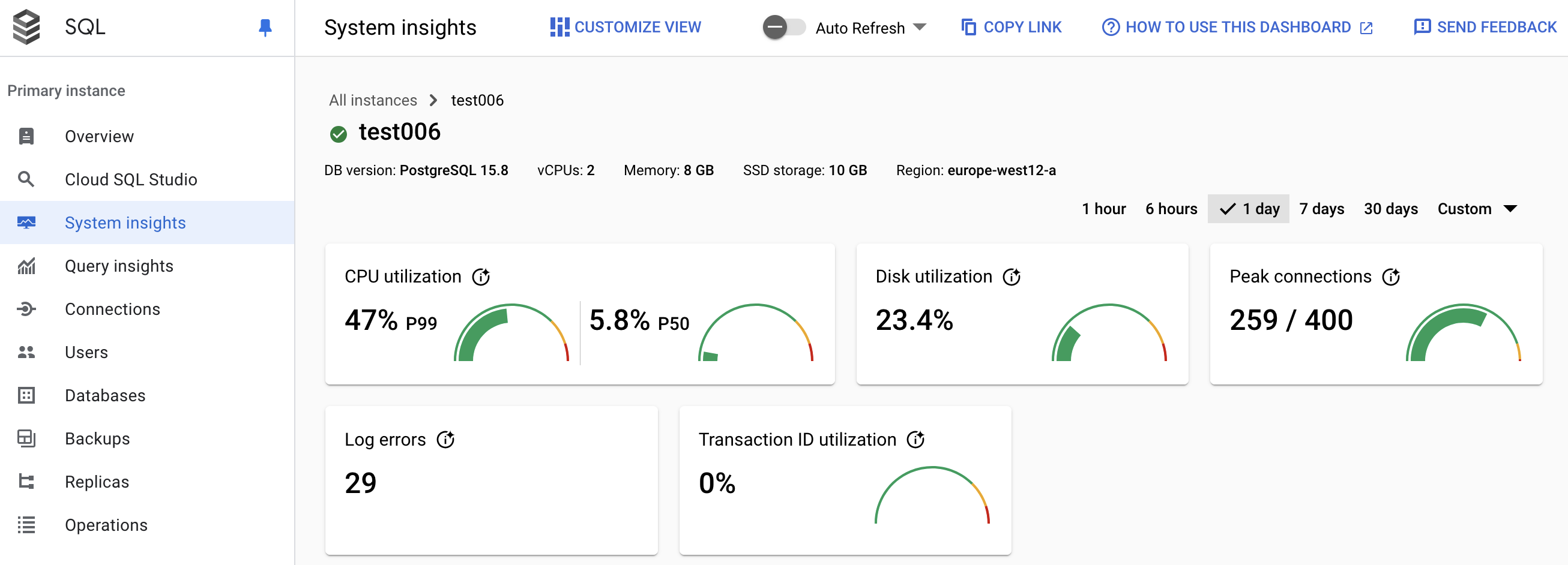Viewport: 1568px width, 565px height.
Task: Click the 23.4% disk utilization value
Action: pyautogui.click(x=914, y=320)
